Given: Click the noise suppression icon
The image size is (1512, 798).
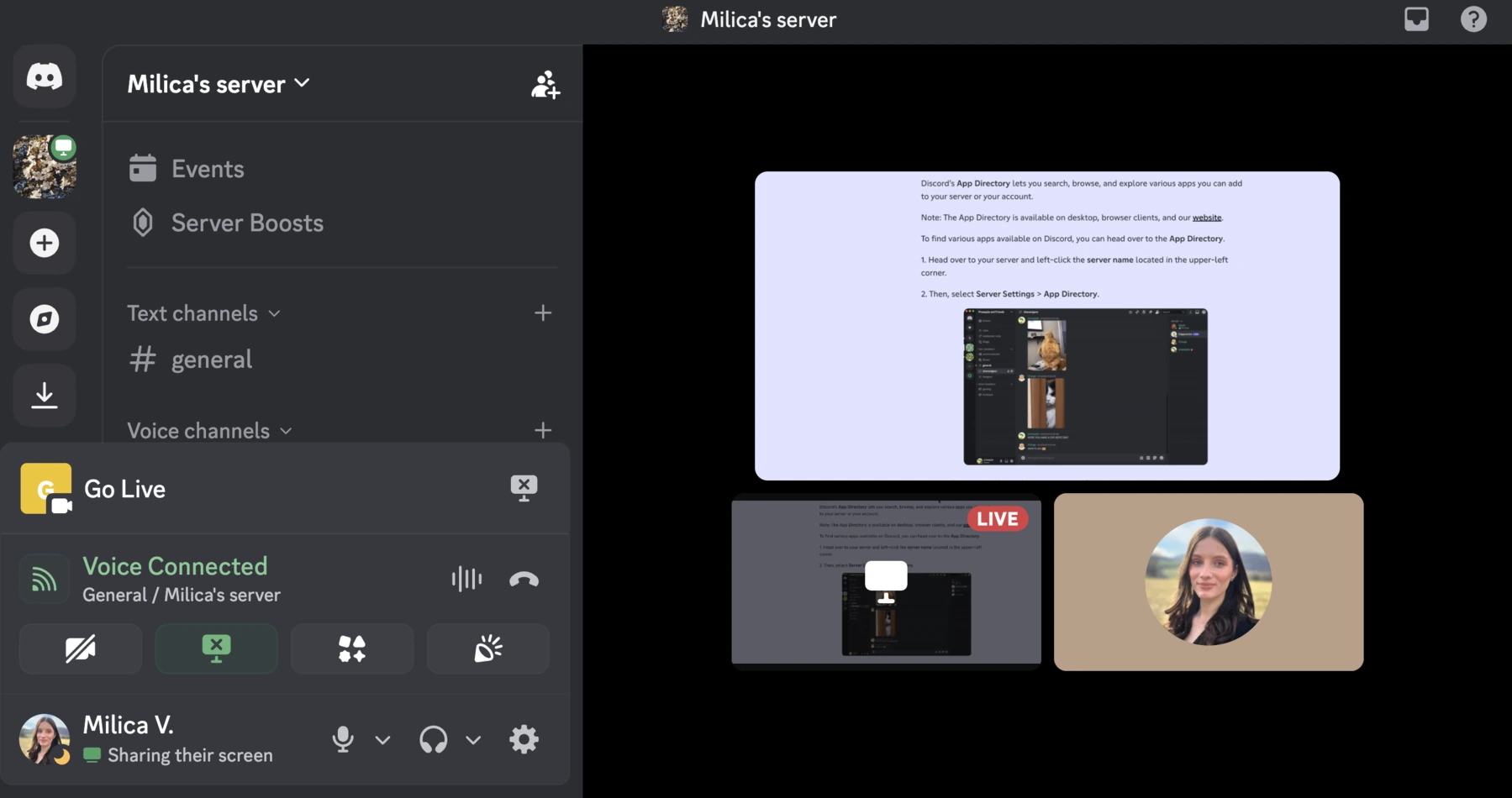Looking at the screenshot, I should [x=466, y=579].
